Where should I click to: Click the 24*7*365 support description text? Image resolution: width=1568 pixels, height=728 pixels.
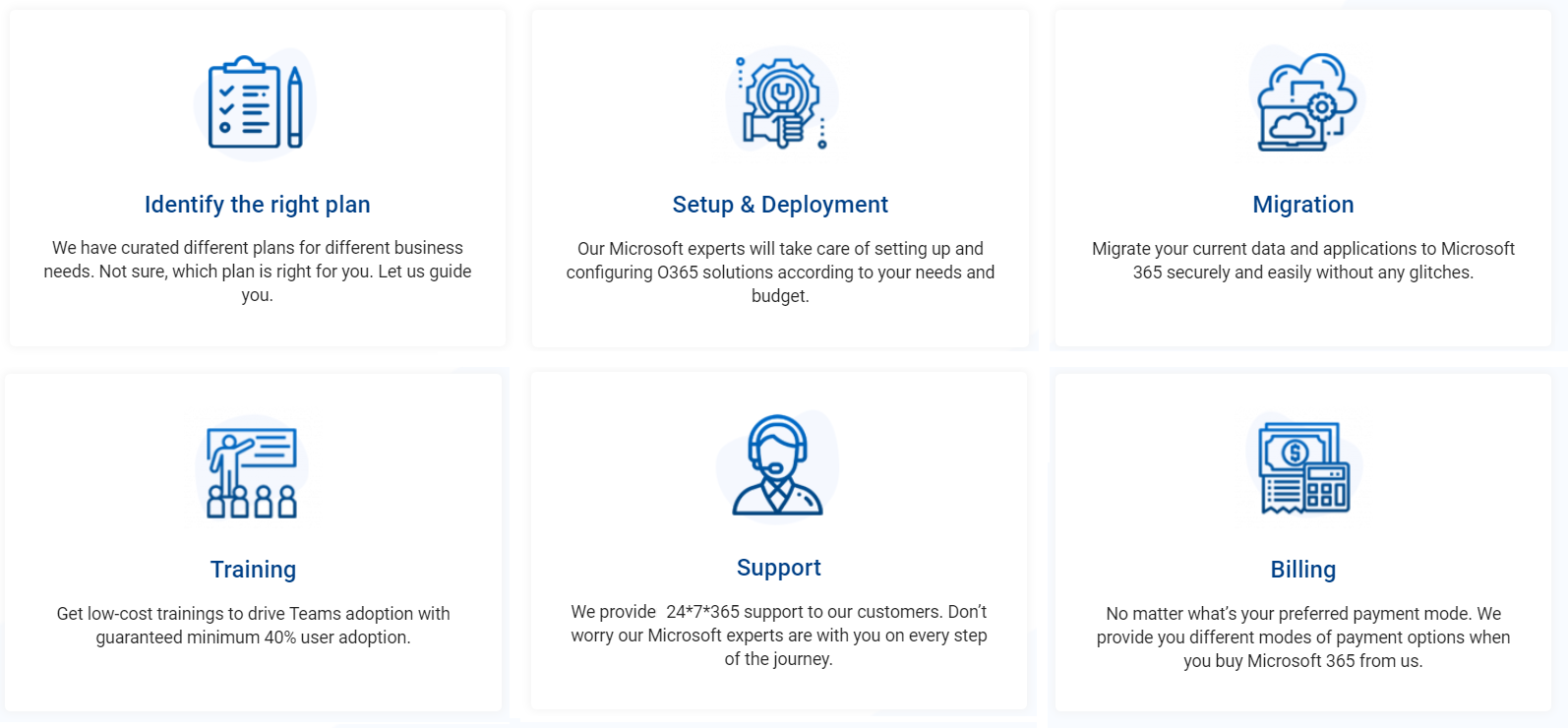click(x=779, y=636)
